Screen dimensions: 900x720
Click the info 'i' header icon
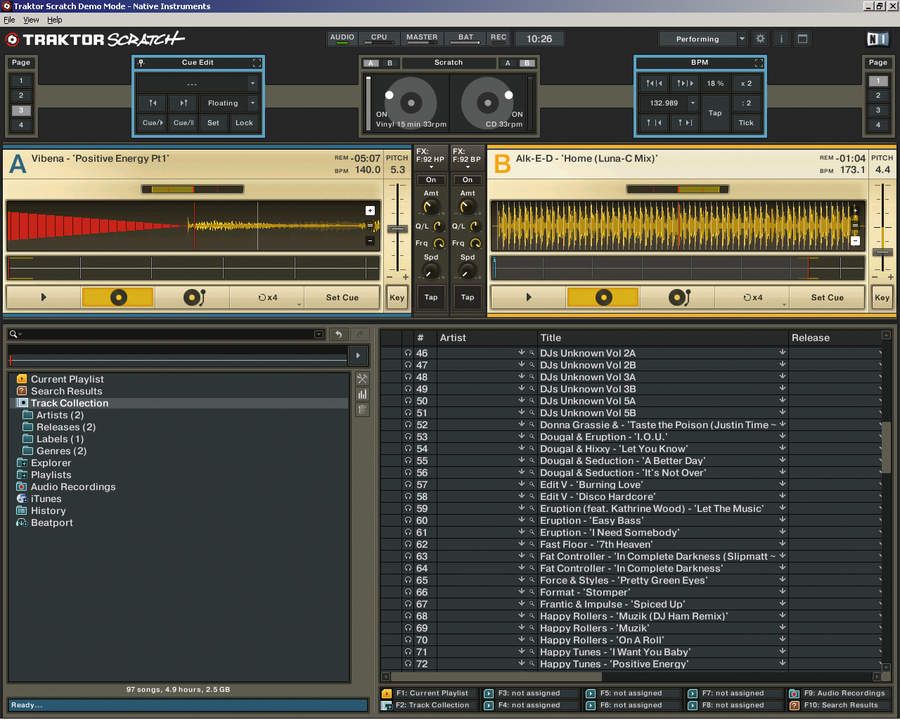point(781,38)
